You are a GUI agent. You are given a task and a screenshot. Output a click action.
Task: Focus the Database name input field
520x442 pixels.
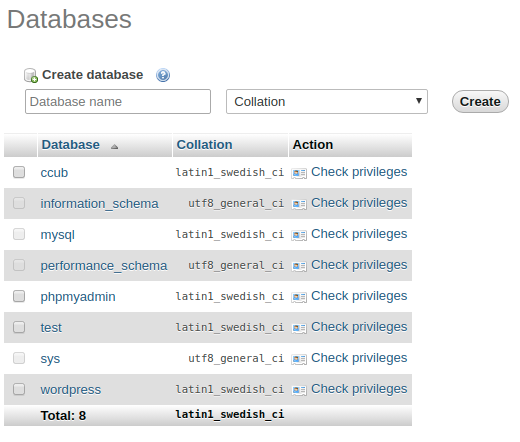(118, 102)
